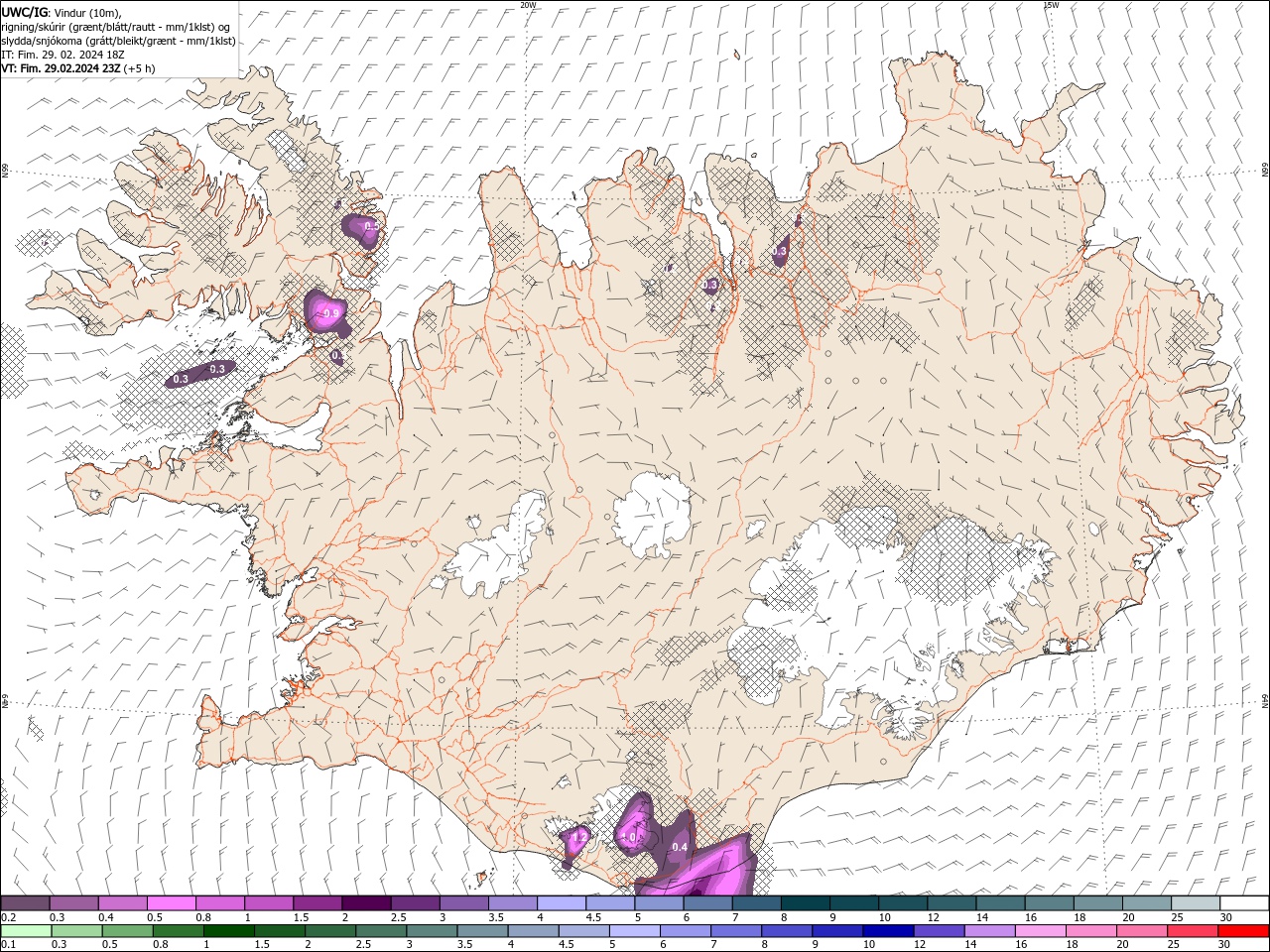The width and height of the screenshot is (1270, 952).
Task: Select the red-pink 25 swatch in the lower rain legend
Action: click(x=1192, y=931)
